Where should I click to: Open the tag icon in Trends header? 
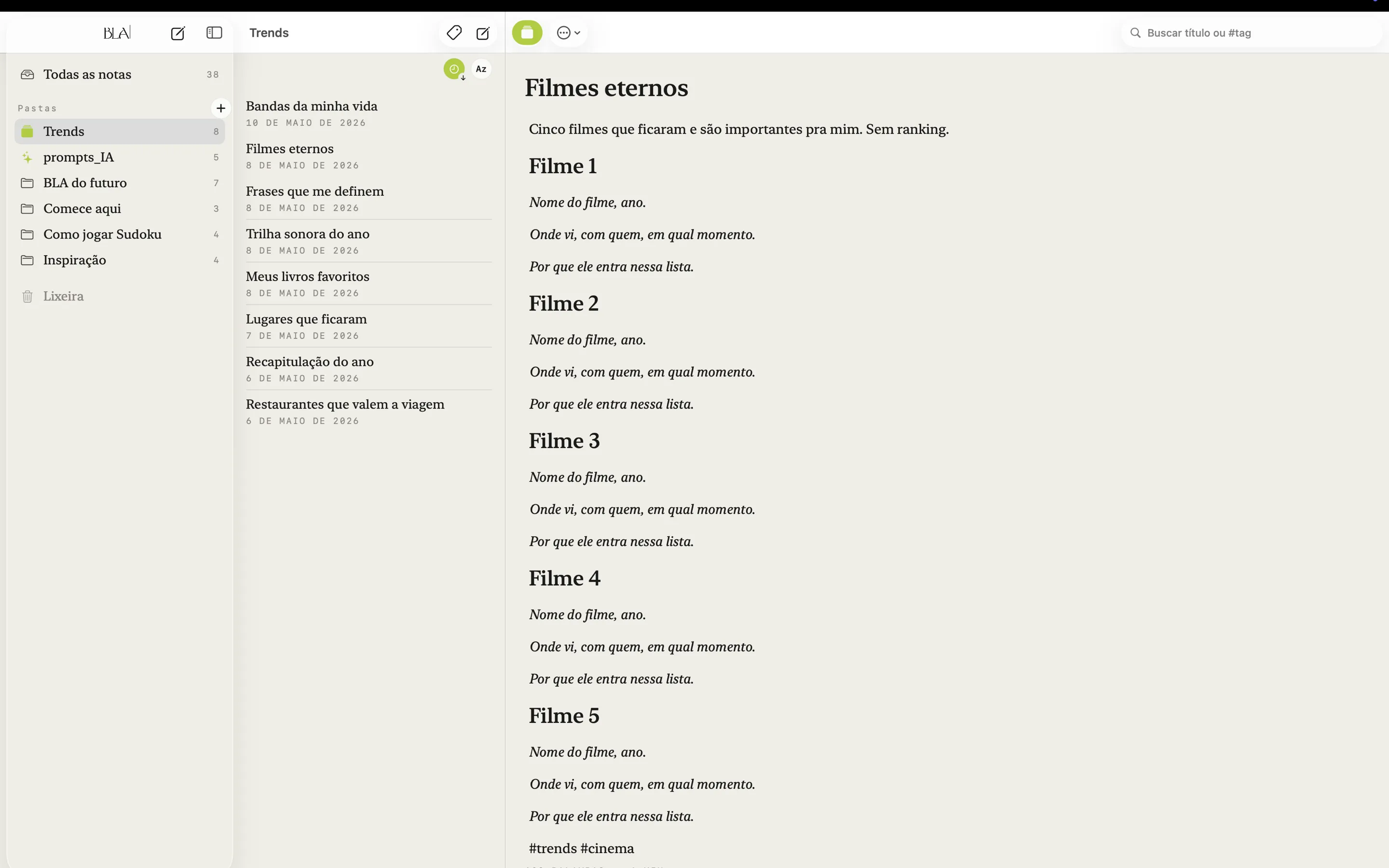454,33
